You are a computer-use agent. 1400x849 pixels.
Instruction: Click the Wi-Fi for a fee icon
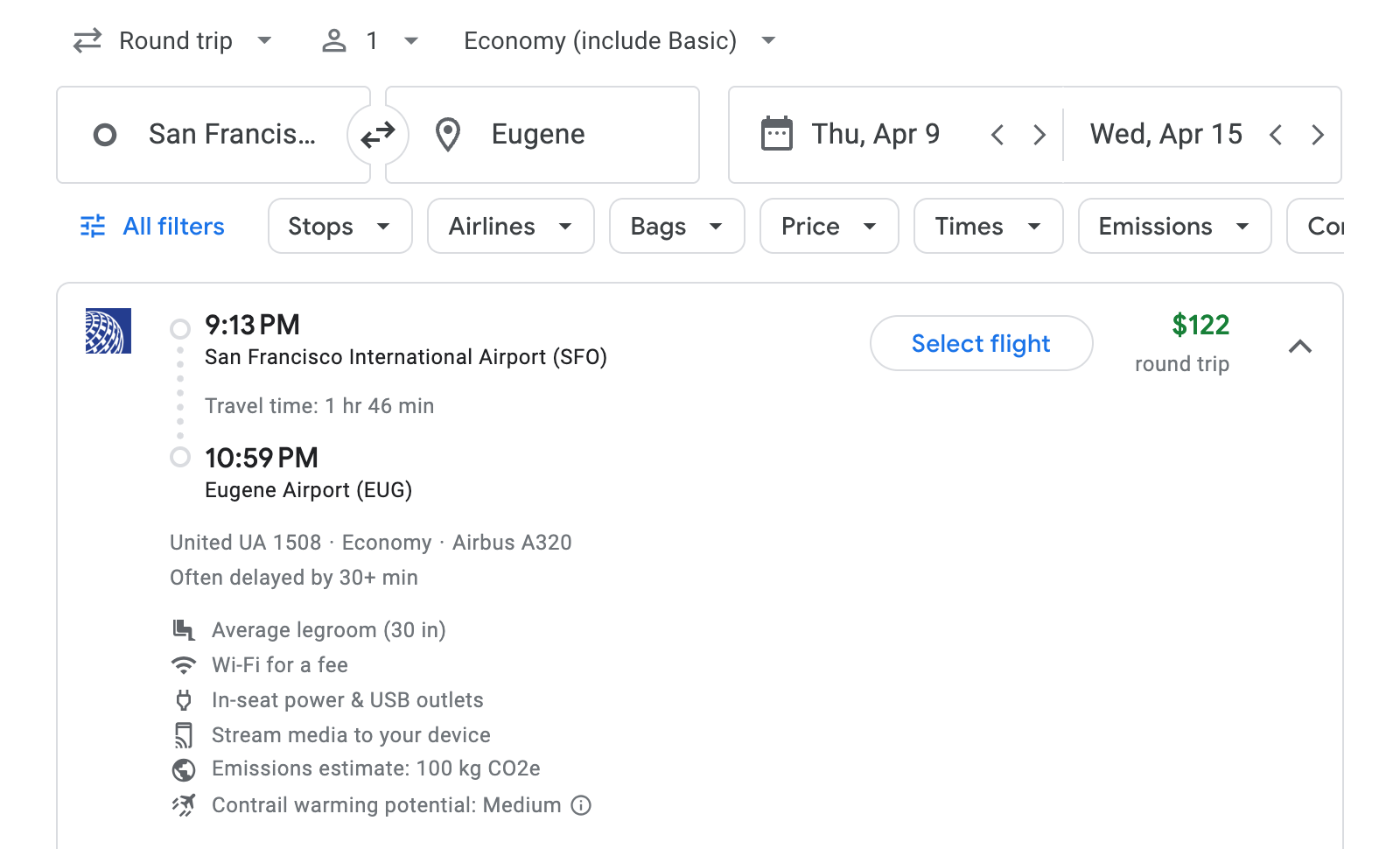[x=183, y=665]
